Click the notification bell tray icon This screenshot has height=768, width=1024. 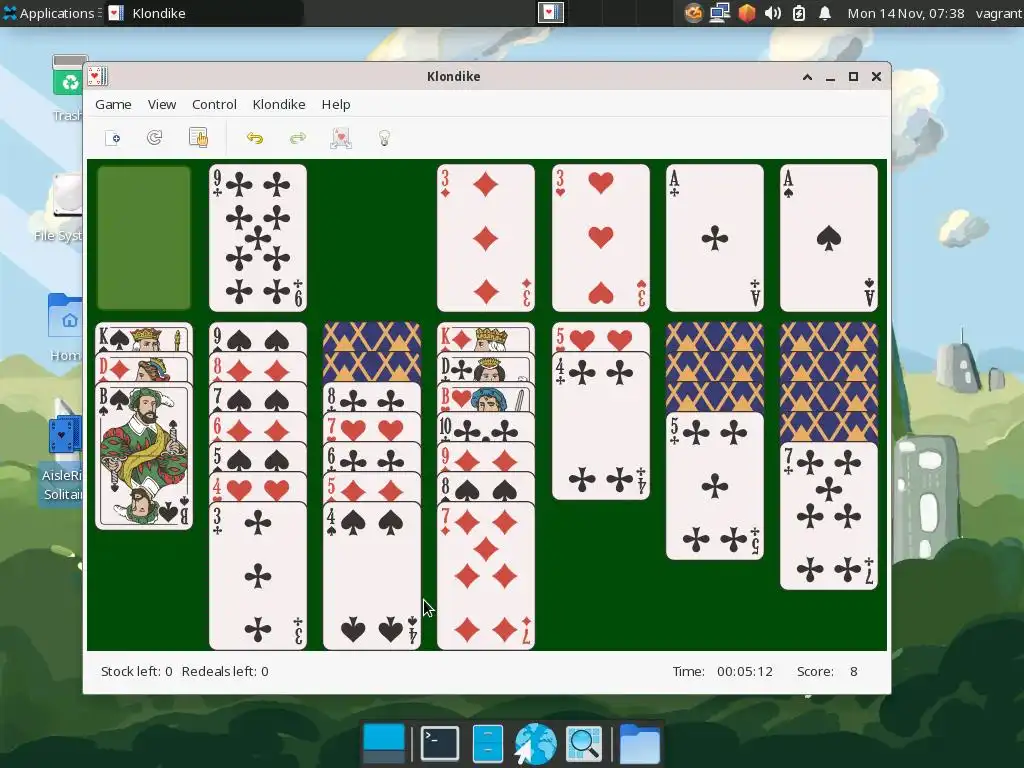pos(825,13)
